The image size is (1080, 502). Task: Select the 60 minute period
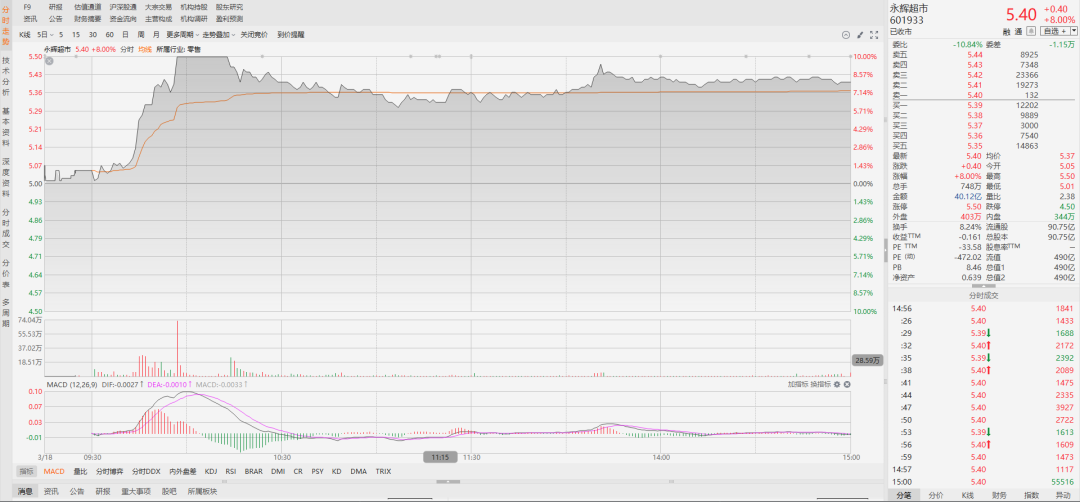109,34
